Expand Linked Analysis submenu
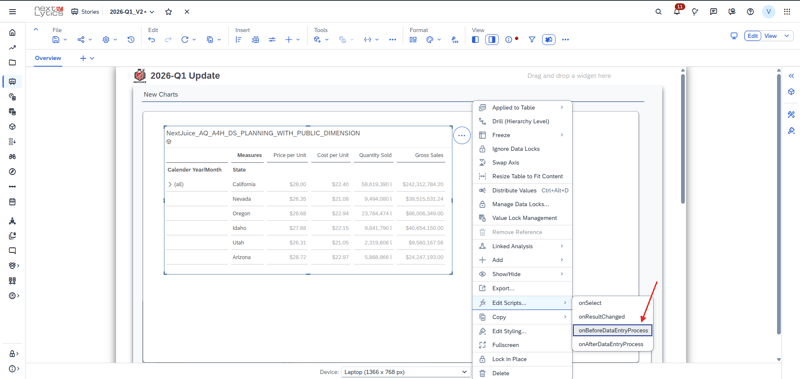Viewport: 800px width, 379px height. tap(522, 246)
